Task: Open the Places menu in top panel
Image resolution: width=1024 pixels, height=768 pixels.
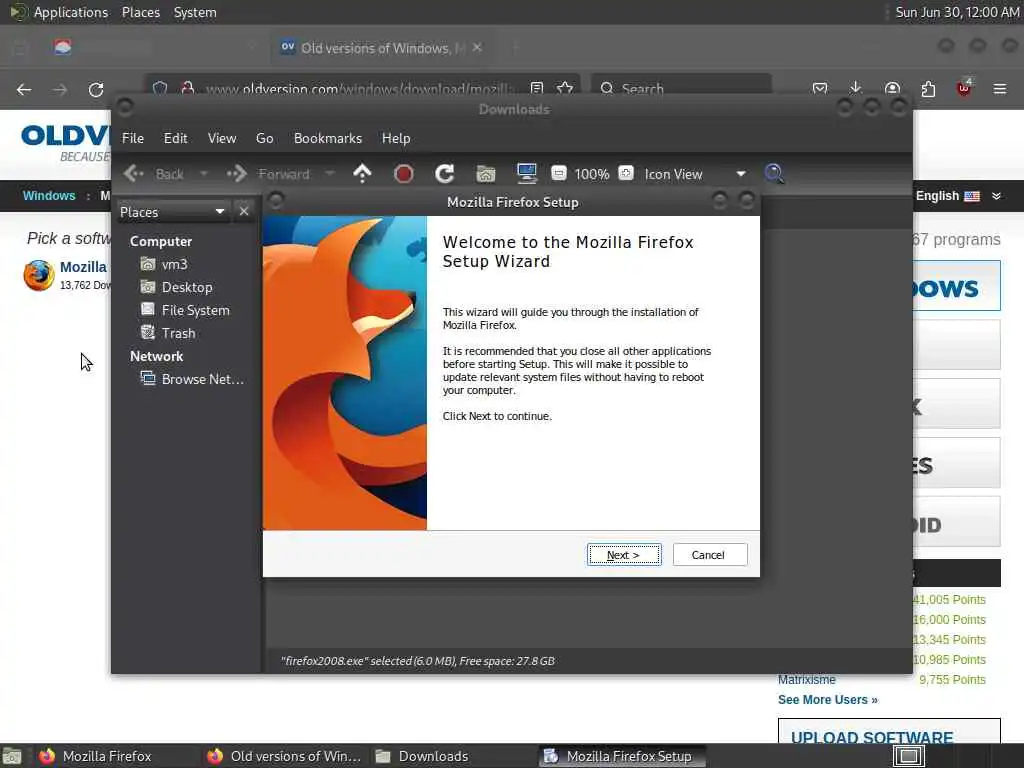Action: coord(140,12)
